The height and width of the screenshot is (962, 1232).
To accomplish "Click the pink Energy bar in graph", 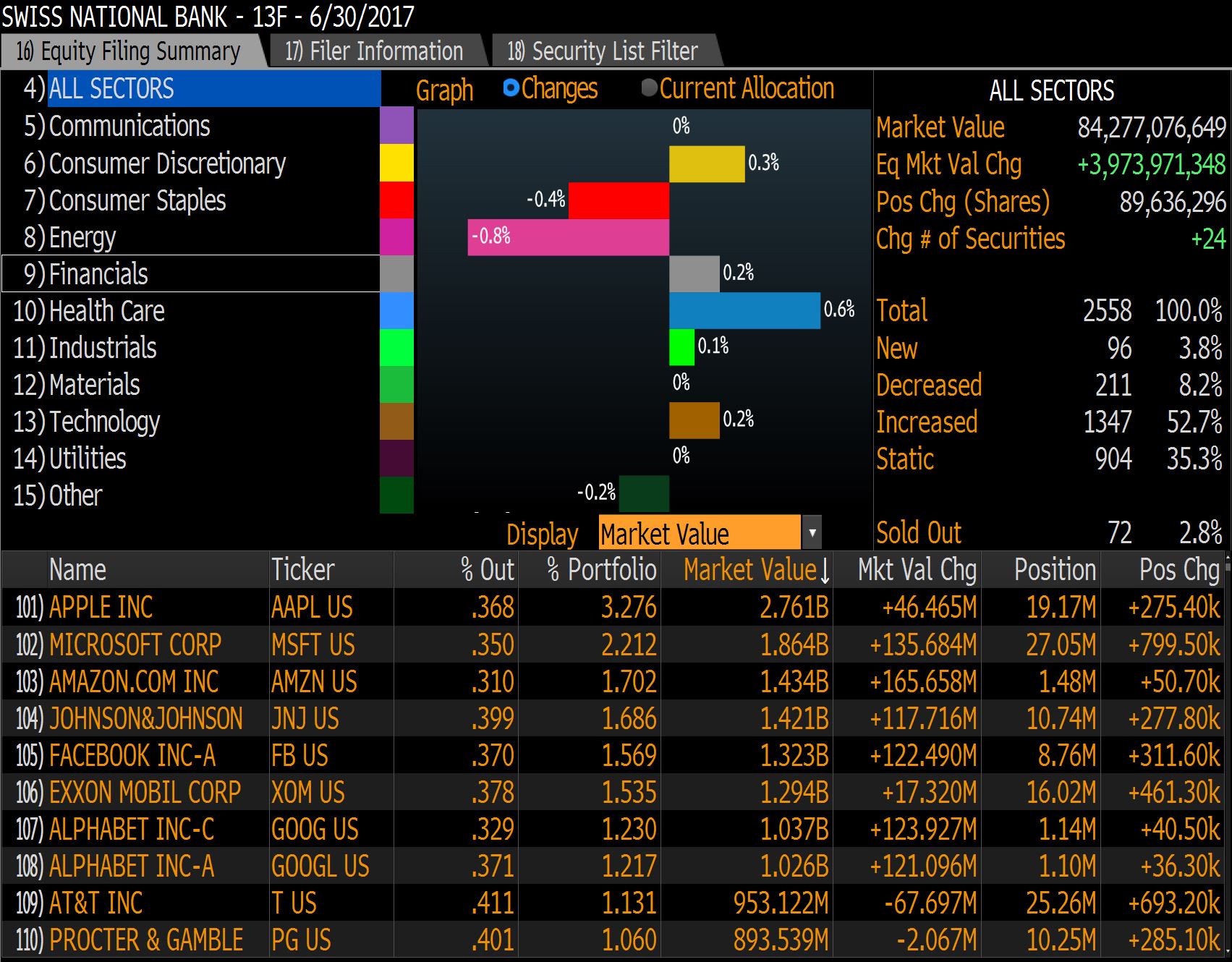I will pyautogui.click(x=568, y=237).
